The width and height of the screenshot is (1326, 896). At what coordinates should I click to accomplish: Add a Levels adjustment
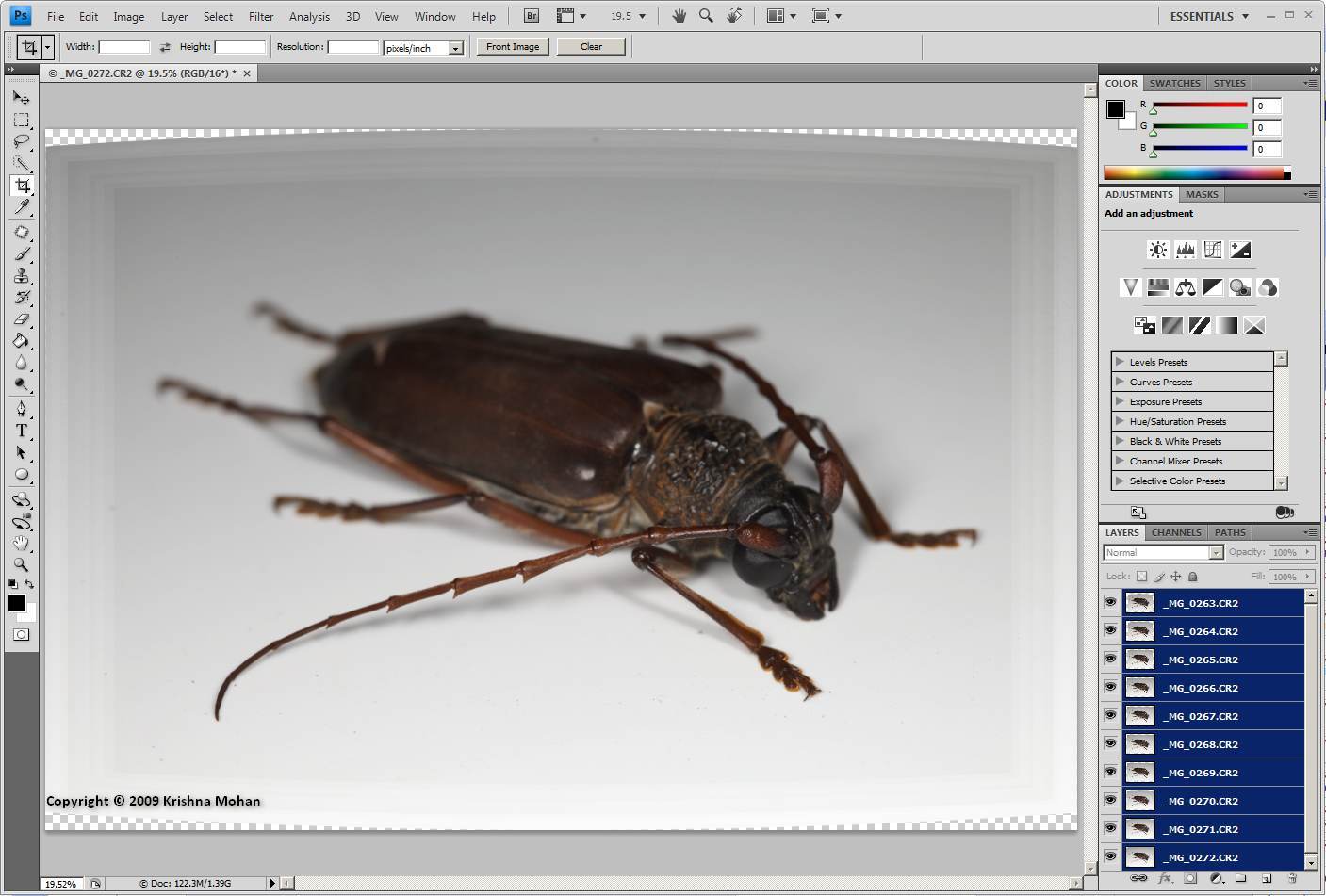click(x=1186, y=250)
